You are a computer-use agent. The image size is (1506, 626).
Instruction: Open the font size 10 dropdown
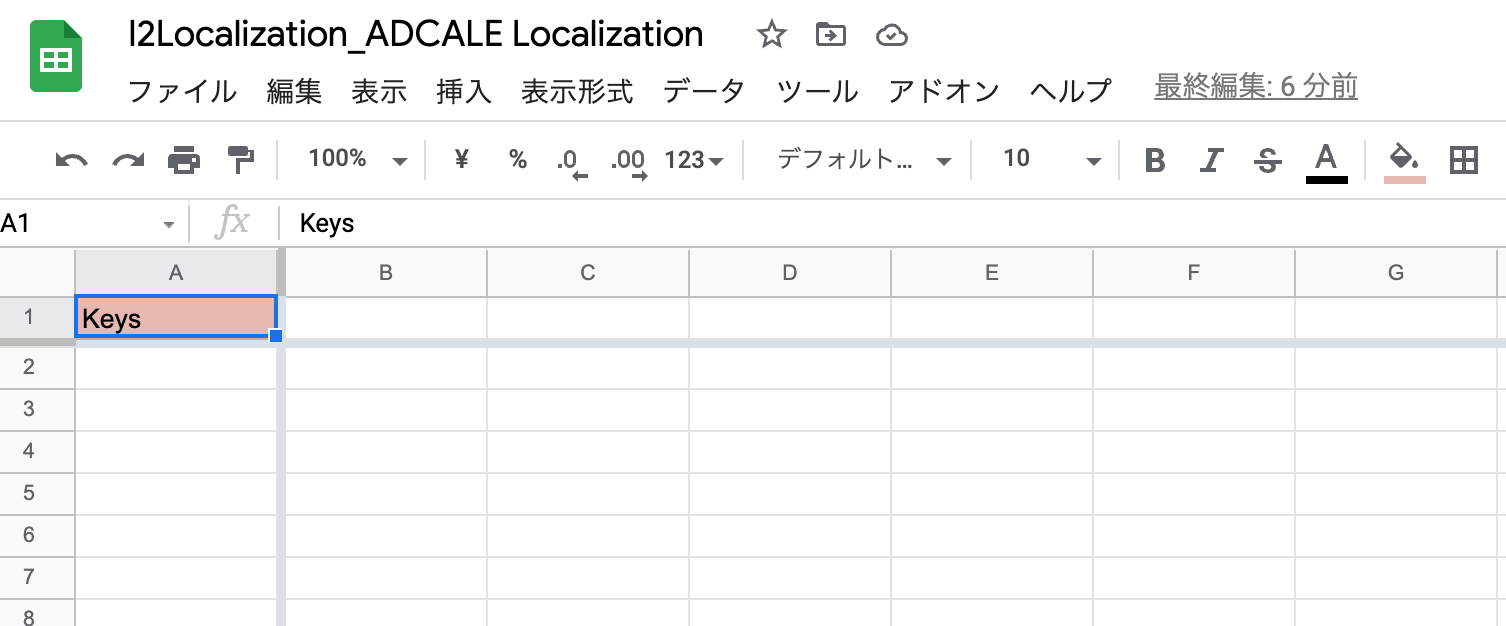tap(1051, 160)
